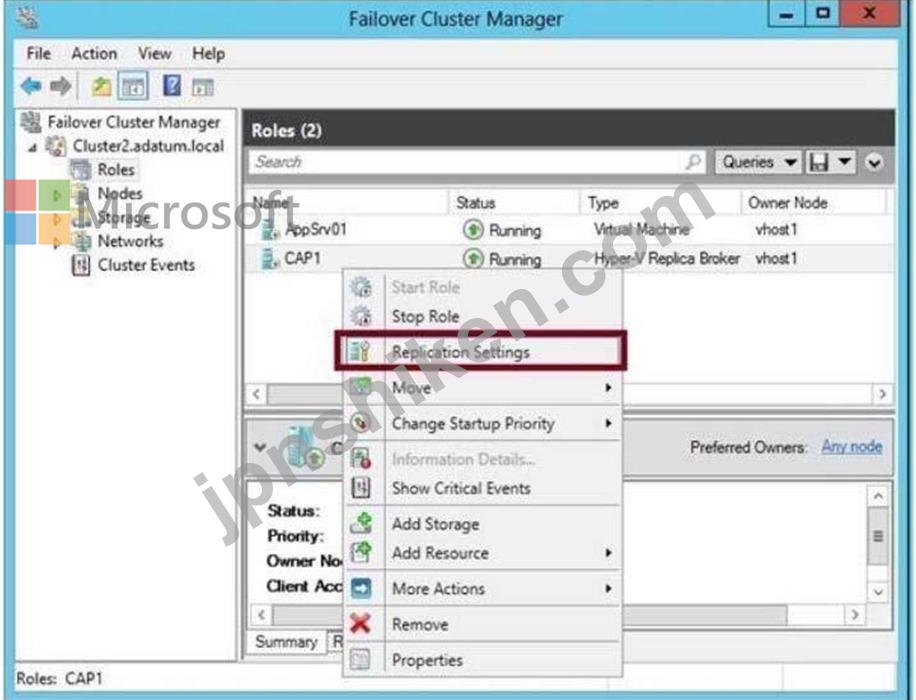
Task: Sort roles by Owner Node column
Action: tap(814, 202)
